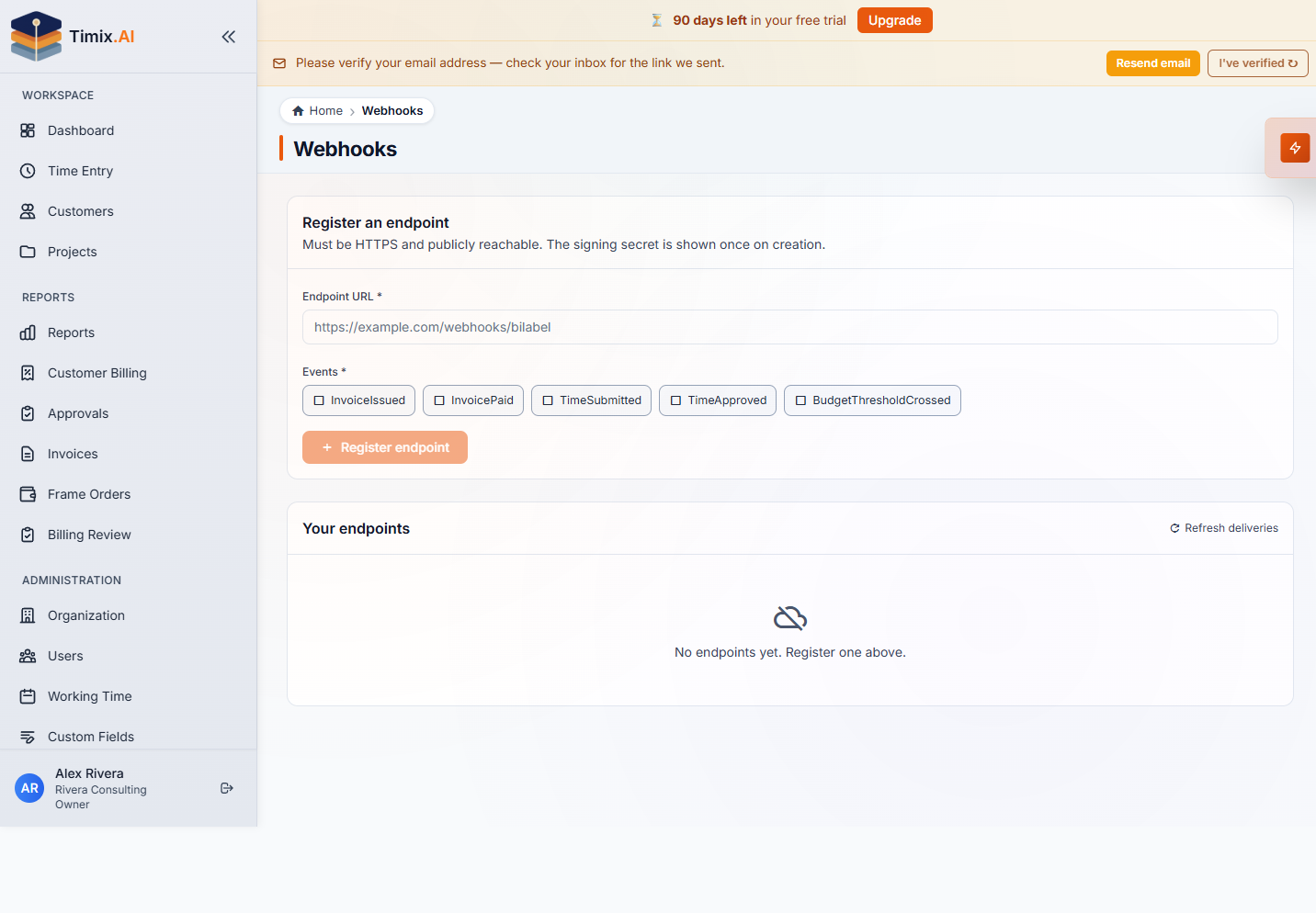Click the Upgrade button
This screenshot has height=913, width=1316.
coord(894,20)
